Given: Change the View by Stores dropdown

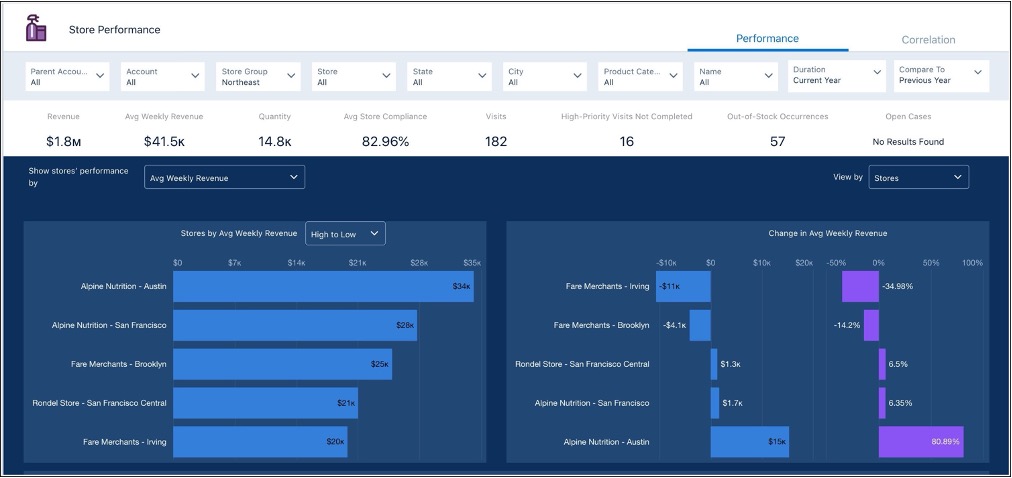Looking at the screenshot, I should [917, 178].
